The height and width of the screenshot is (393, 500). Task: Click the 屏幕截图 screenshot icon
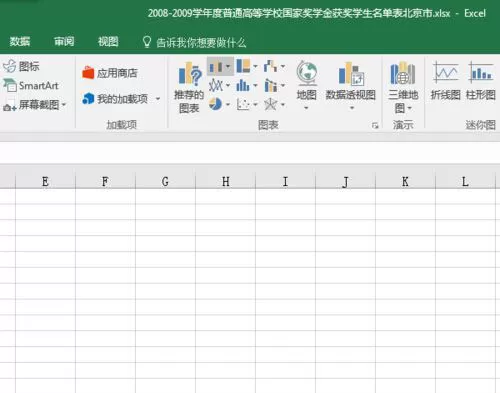pyautogui.click(x=9, y=105)
